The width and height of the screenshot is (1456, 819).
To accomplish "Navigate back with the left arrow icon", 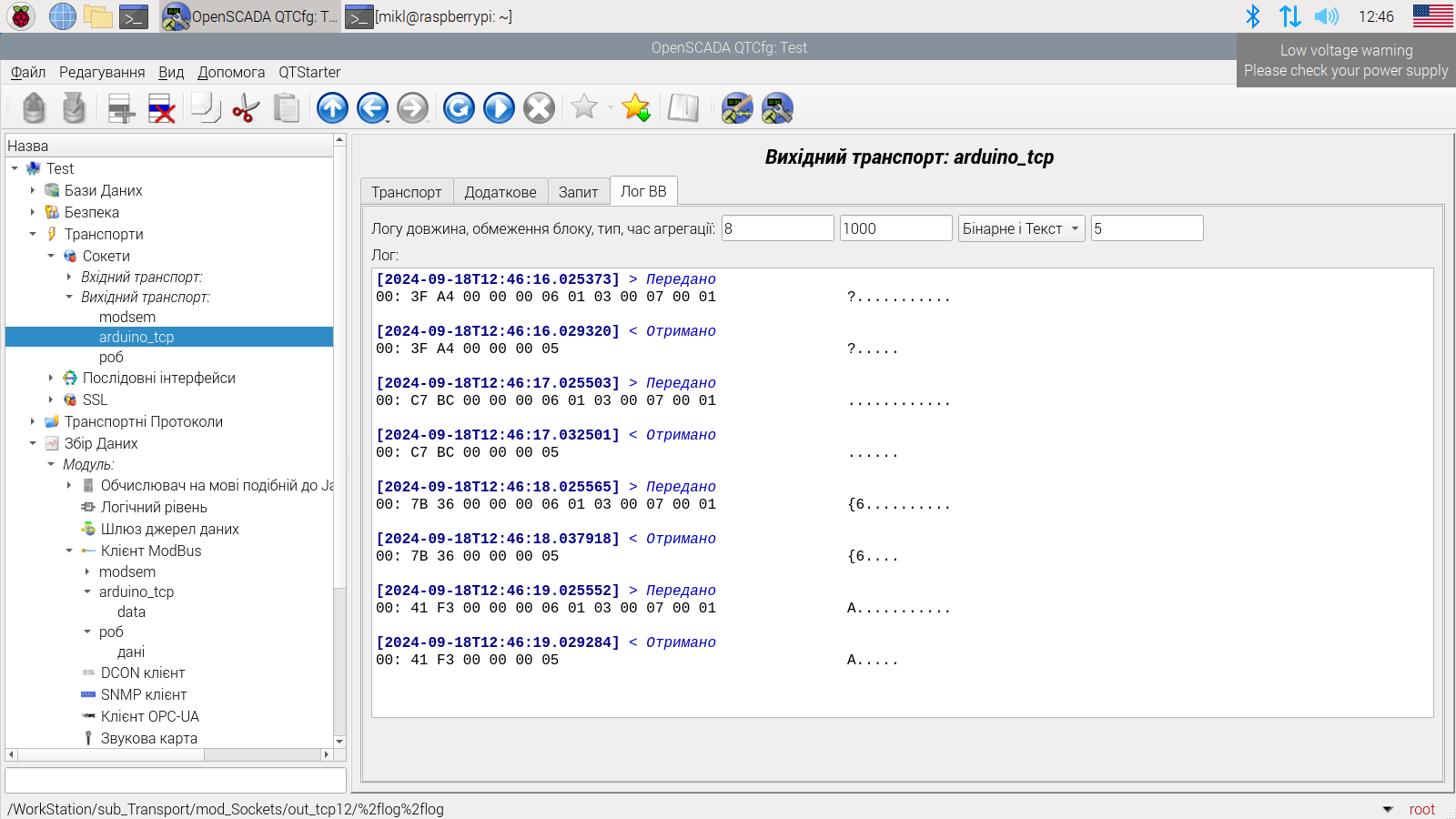I will pos(372,108).
